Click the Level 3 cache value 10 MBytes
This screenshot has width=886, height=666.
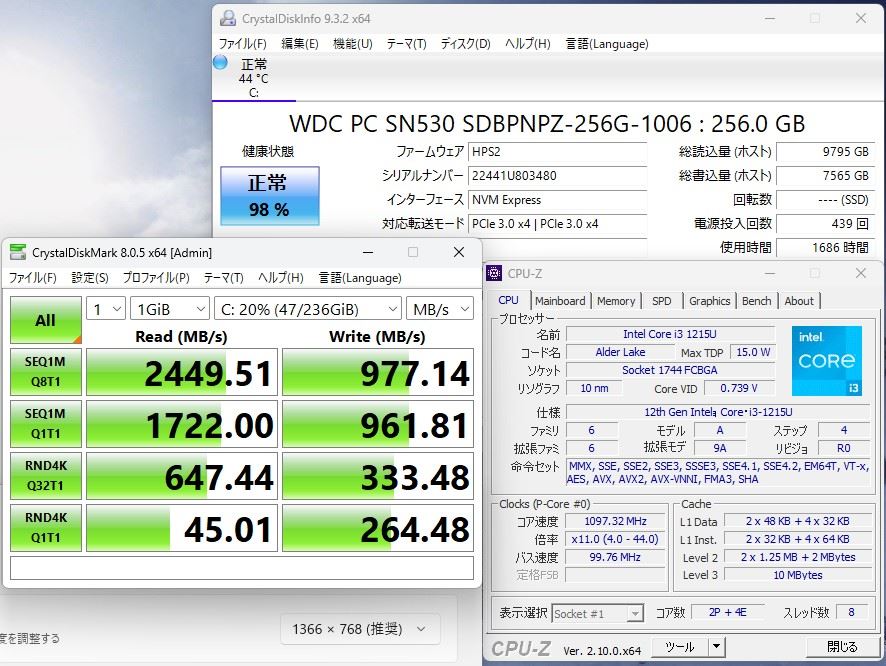(x=797, y=575)
